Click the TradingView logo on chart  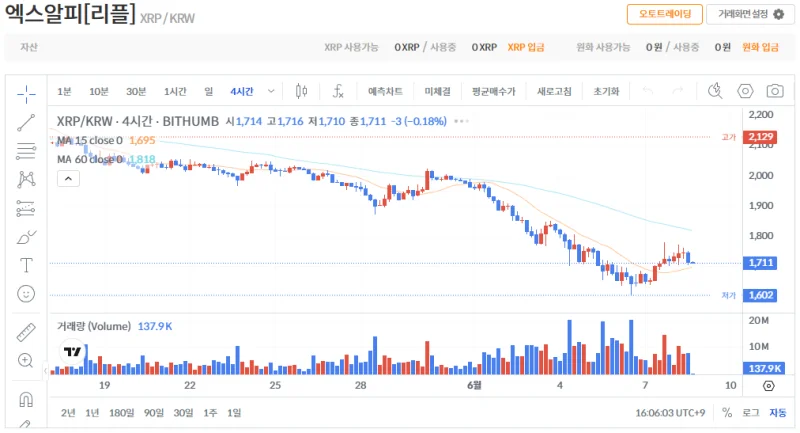pos(73,352)
